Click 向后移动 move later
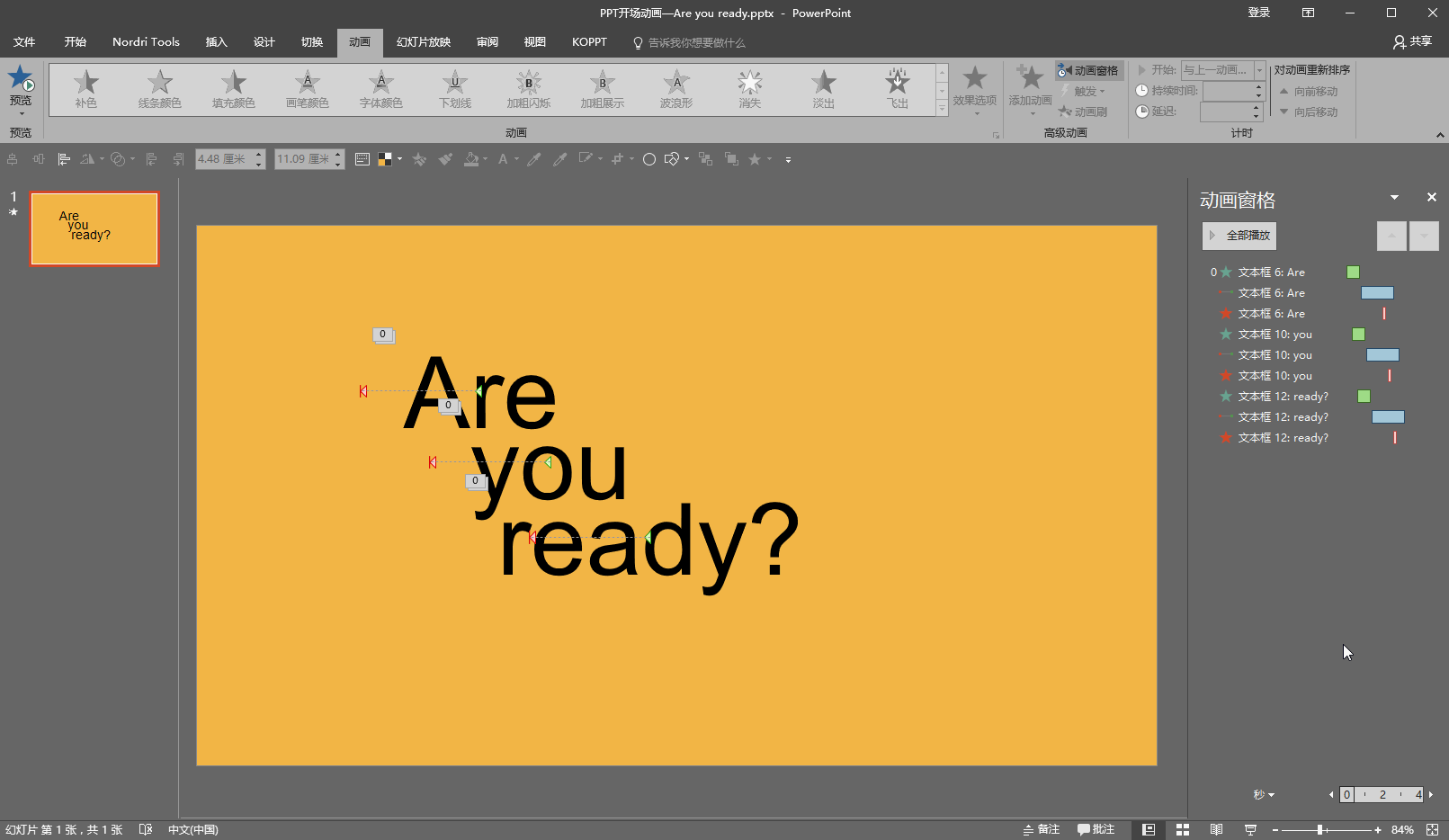Screen dimensions: 1449x840 [1309, 112]
